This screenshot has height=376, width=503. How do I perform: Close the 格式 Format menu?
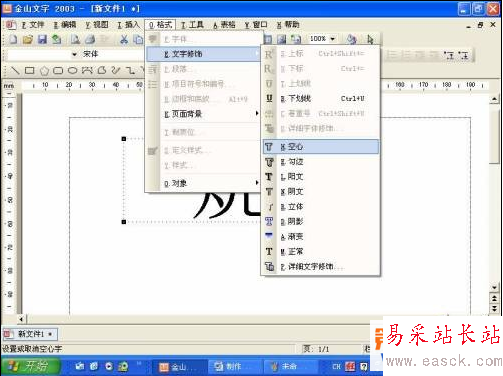pyautogui.click(x=160, y=25)
